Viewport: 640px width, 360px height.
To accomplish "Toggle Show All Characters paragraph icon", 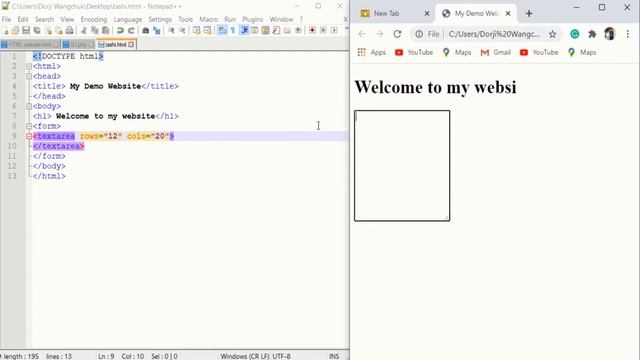I will (233, 31).
